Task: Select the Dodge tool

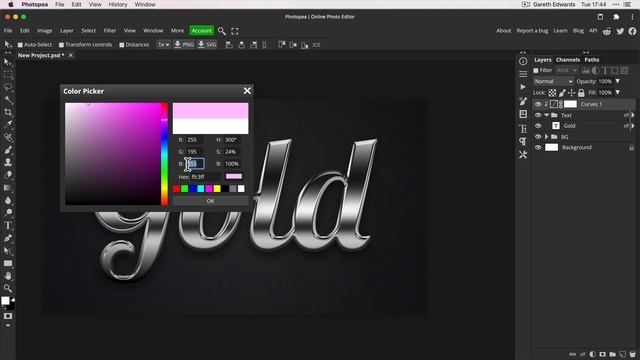Action: [8, 213]
